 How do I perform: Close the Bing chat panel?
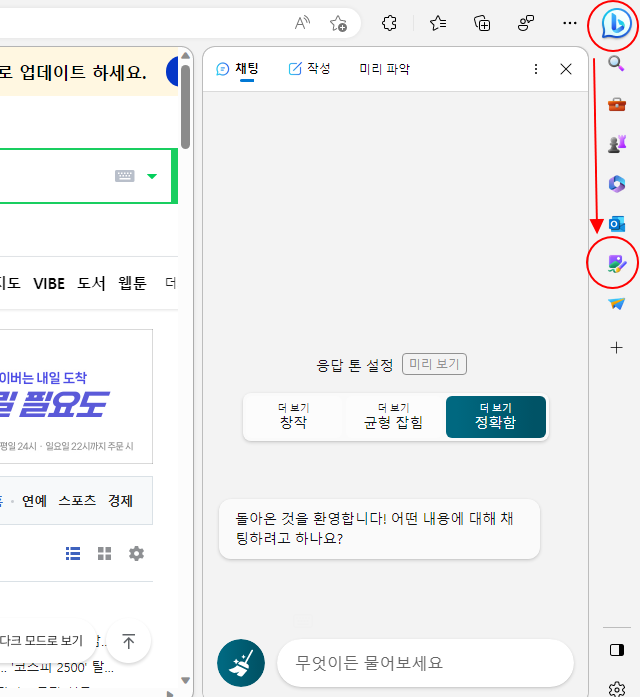coord(566,69)
